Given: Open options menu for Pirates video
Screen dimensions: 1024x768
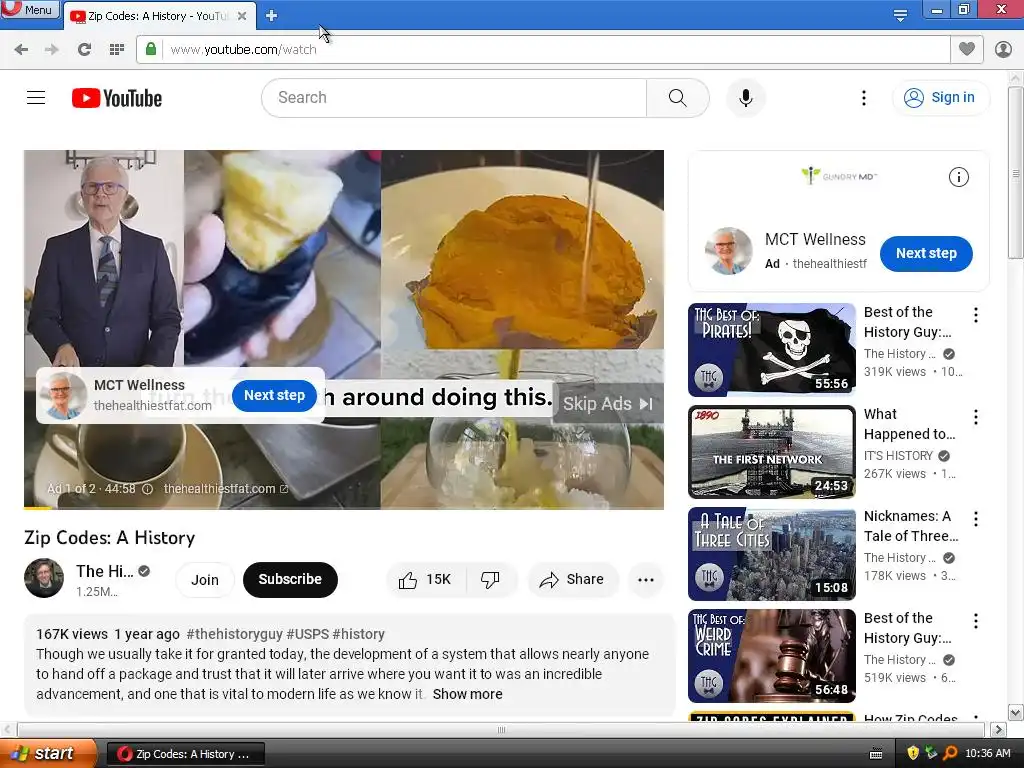Looking at the screenshot, I should [x=976, y=315].
